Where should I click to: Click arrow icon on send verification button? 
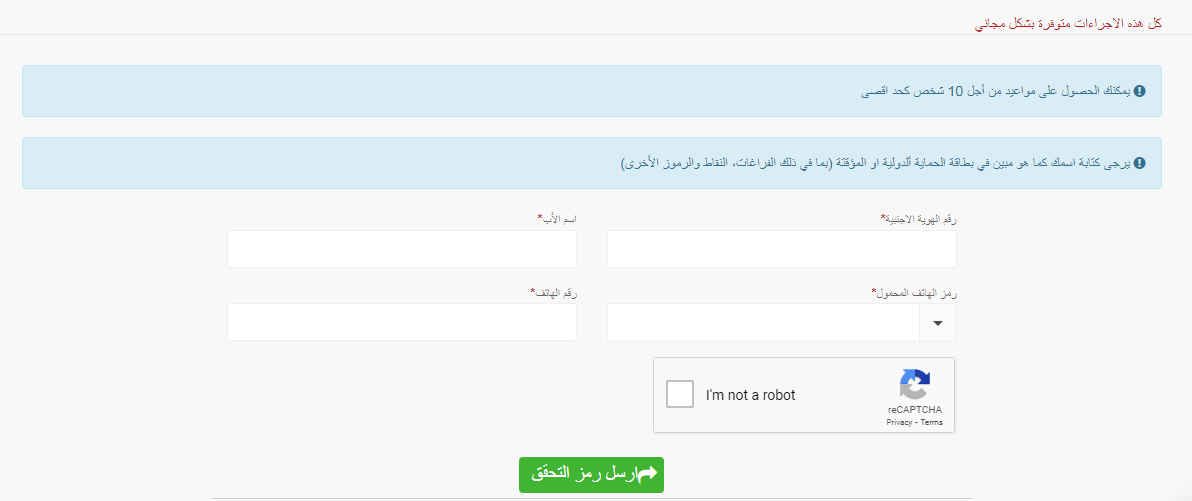click(x=646, y=472)
